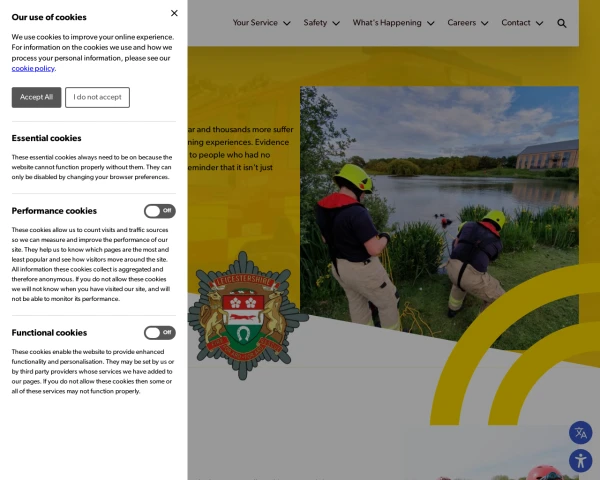Open the language translation icon
The height and width of the screenshot is (480, 600).
[580, 433]
